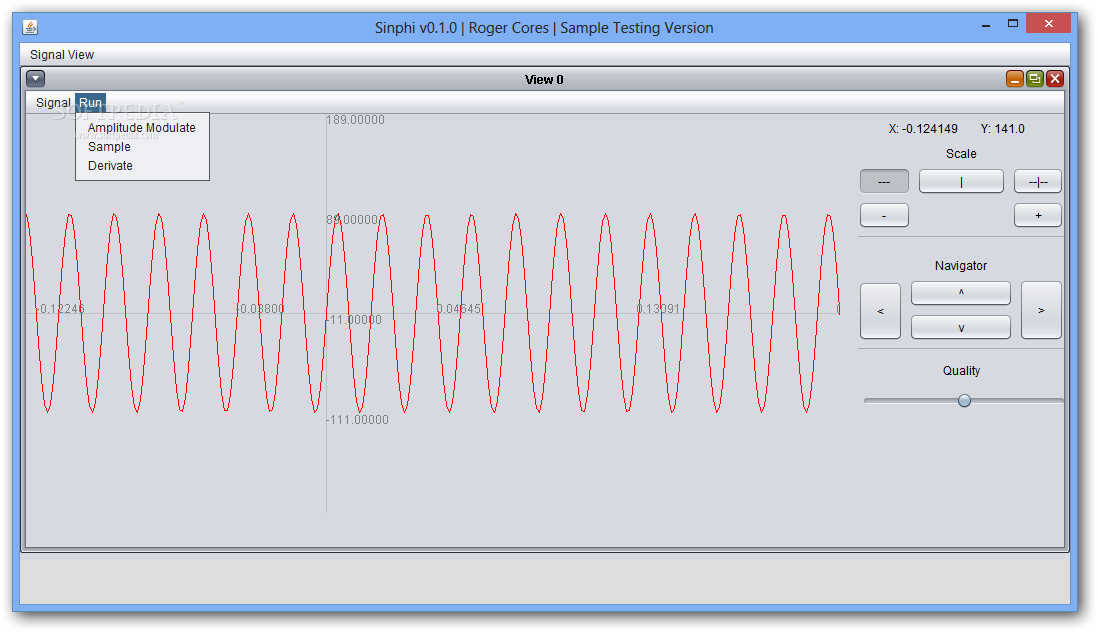
Task: Decrease scale with the minus button
Action: tap(884, 216)
